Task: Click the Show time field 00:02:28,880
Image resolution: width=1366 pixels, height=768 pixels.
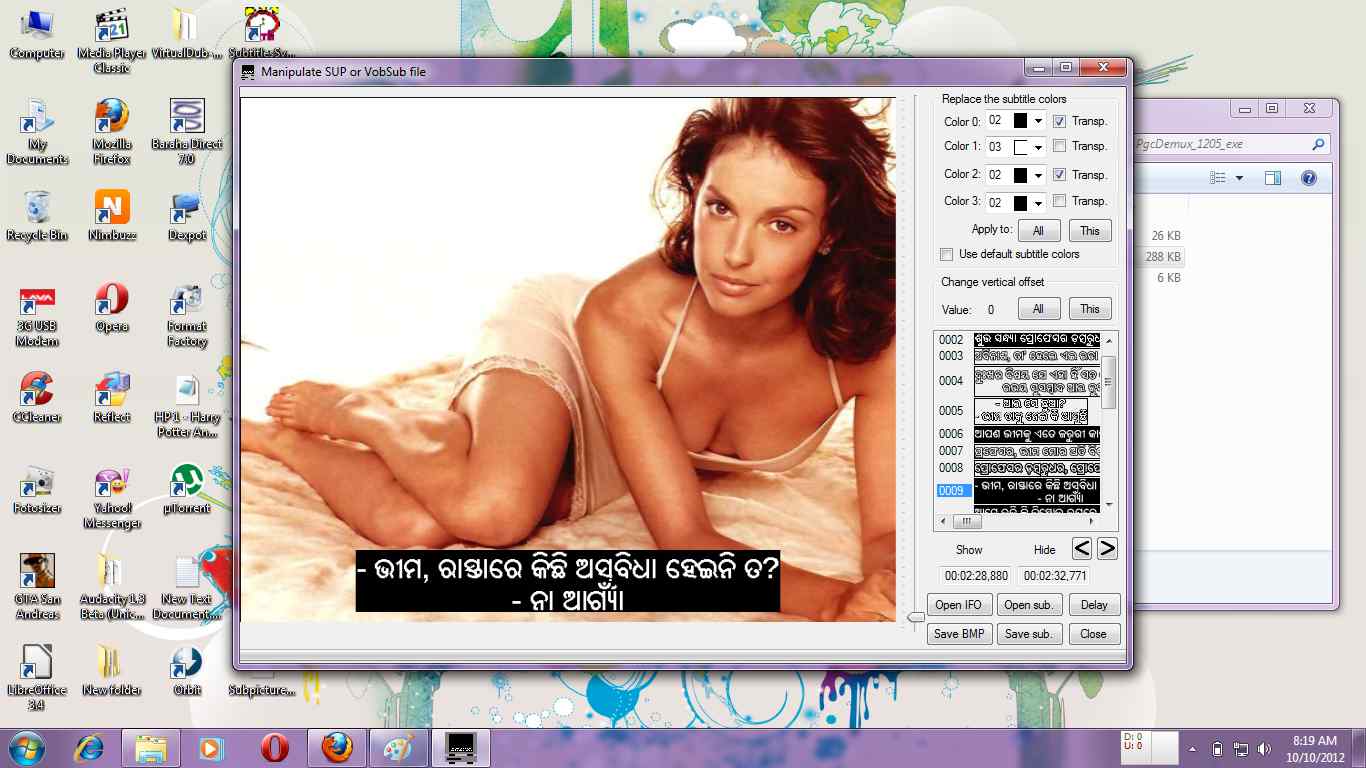Action: pos(977,576)
